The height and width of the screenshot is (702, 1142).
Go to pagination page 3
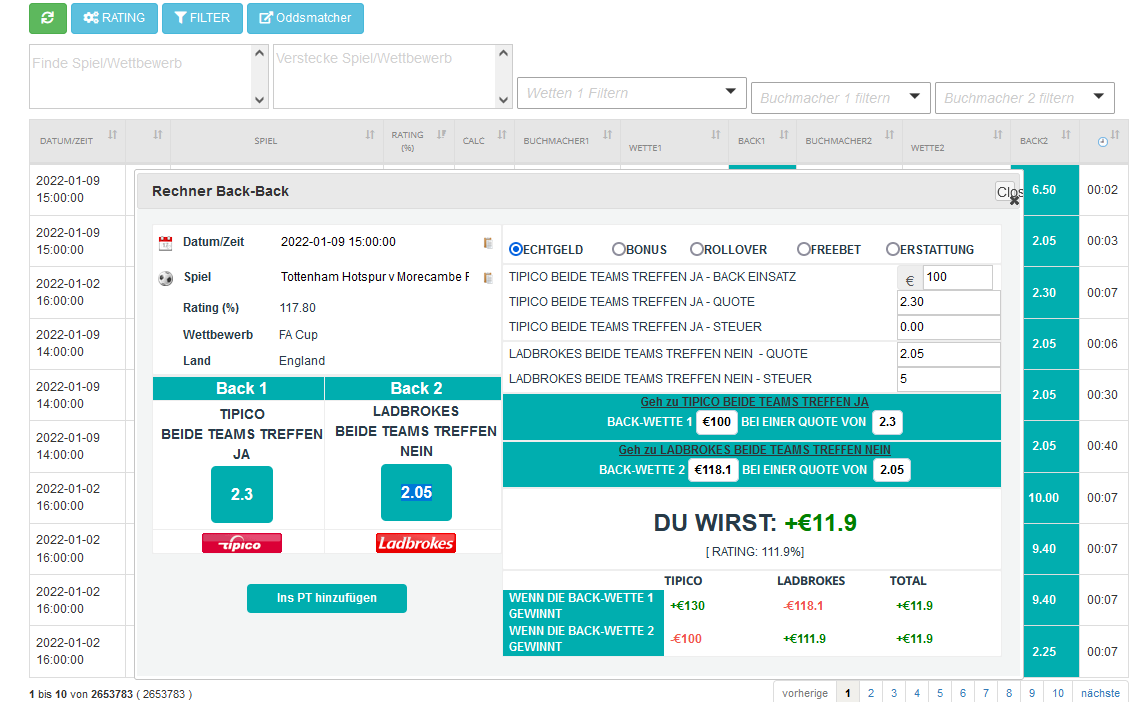[894, 693]
